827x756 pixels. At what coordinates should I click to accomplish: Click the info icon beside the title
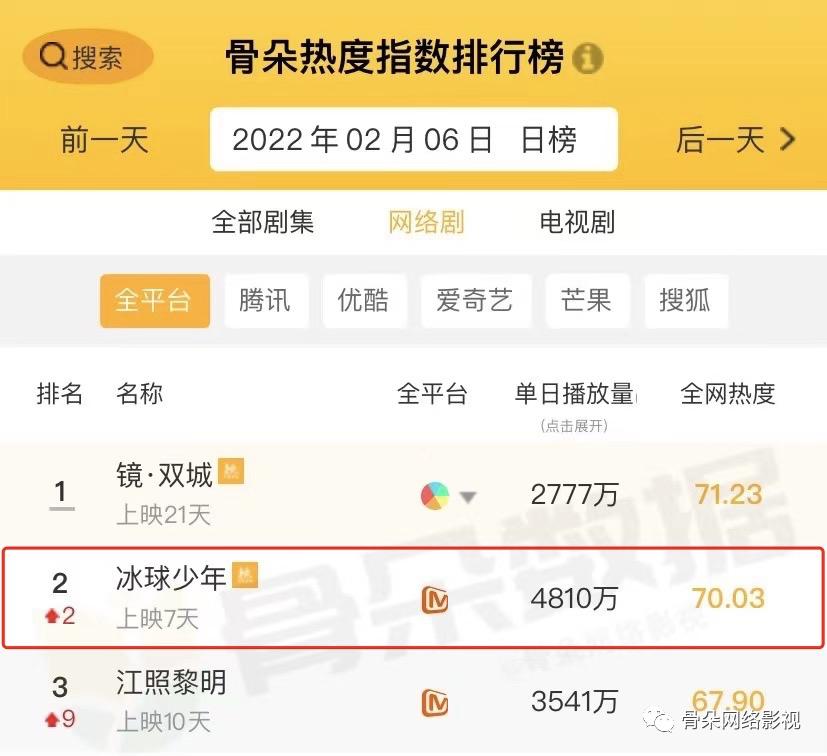pyautogui.click(x=587, y=58)
